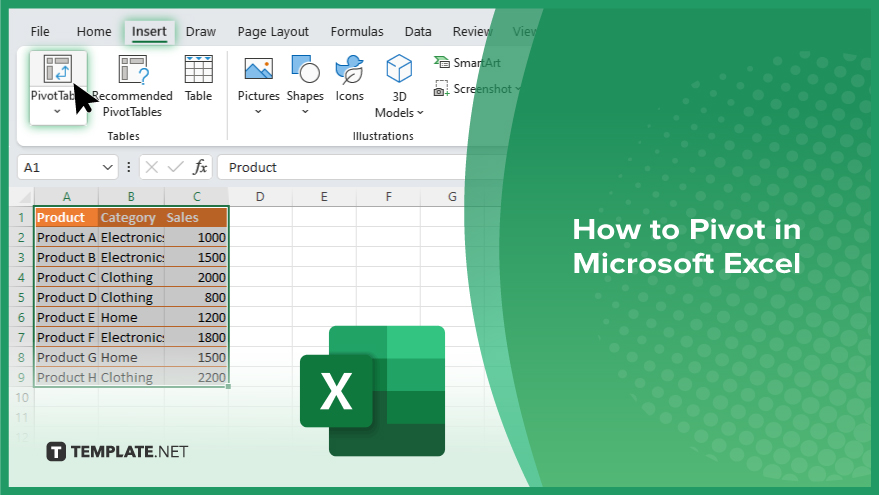Image resolution: width=879 pixels, height=495 pixels.
Task: Expand the Pictures dropdown arrow
Action: [x=258, y=112]
